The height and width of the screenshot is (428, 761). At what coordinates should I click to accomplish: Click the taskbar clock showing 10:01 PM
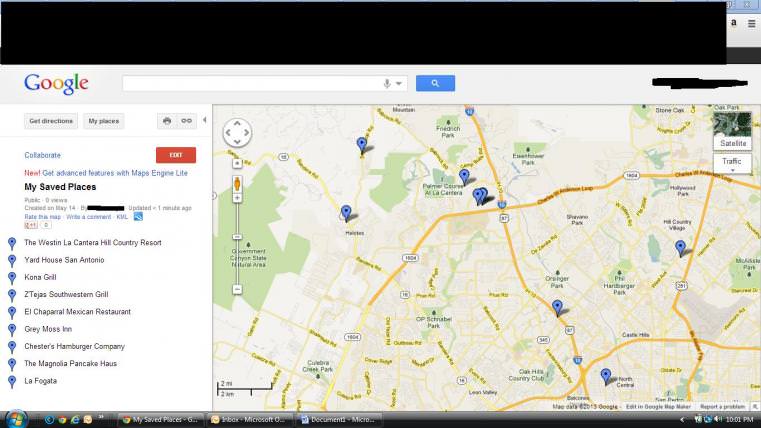tap(739, 420)
